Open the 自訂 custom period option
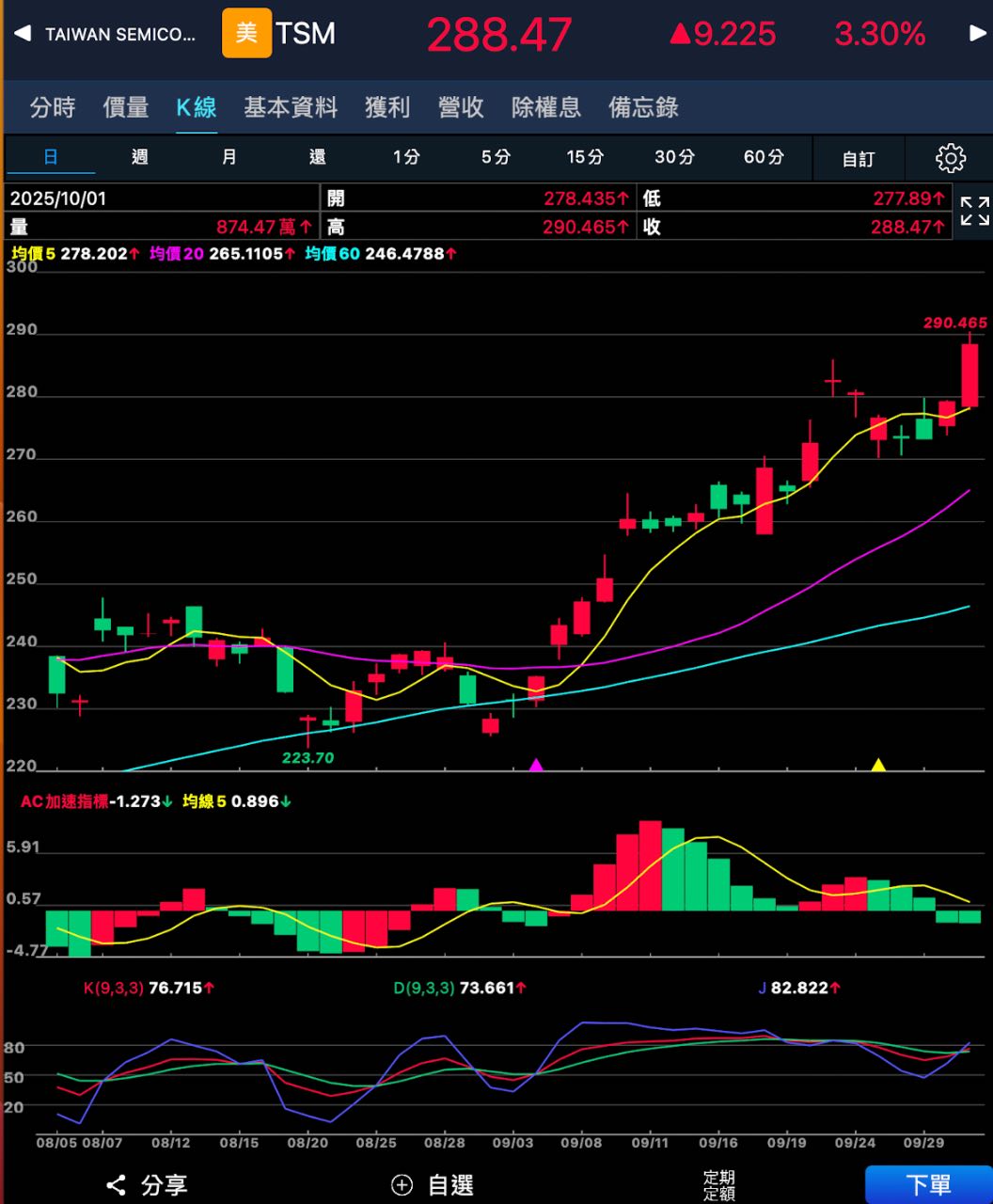 tap(858, 159)
